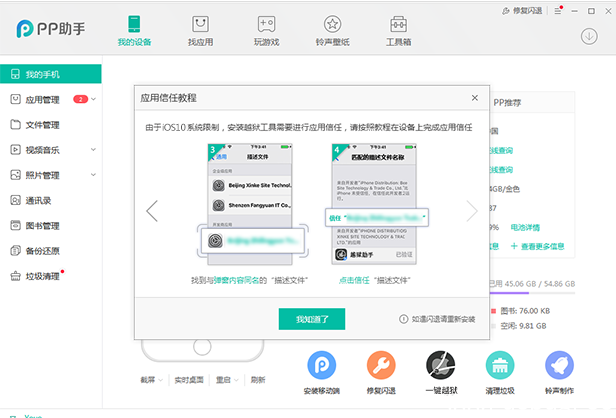The width and height of the screenshot is (616, 418).
Task: Go to next tutorial slide
Action: [x=472, y=211]
